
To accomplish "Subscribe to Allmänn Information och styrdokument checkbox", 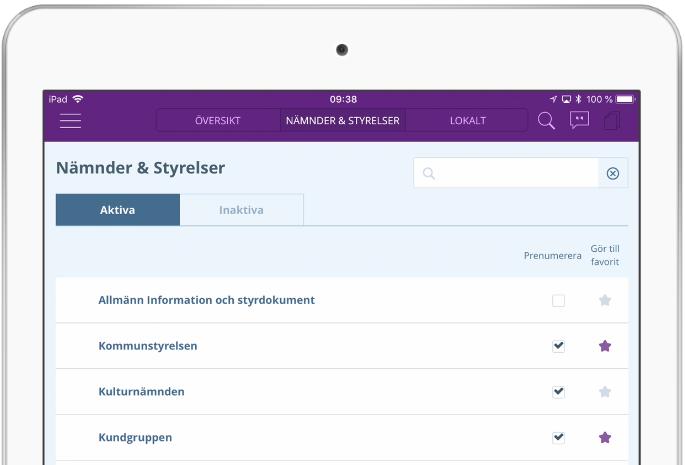I will [x=558, y=301].
